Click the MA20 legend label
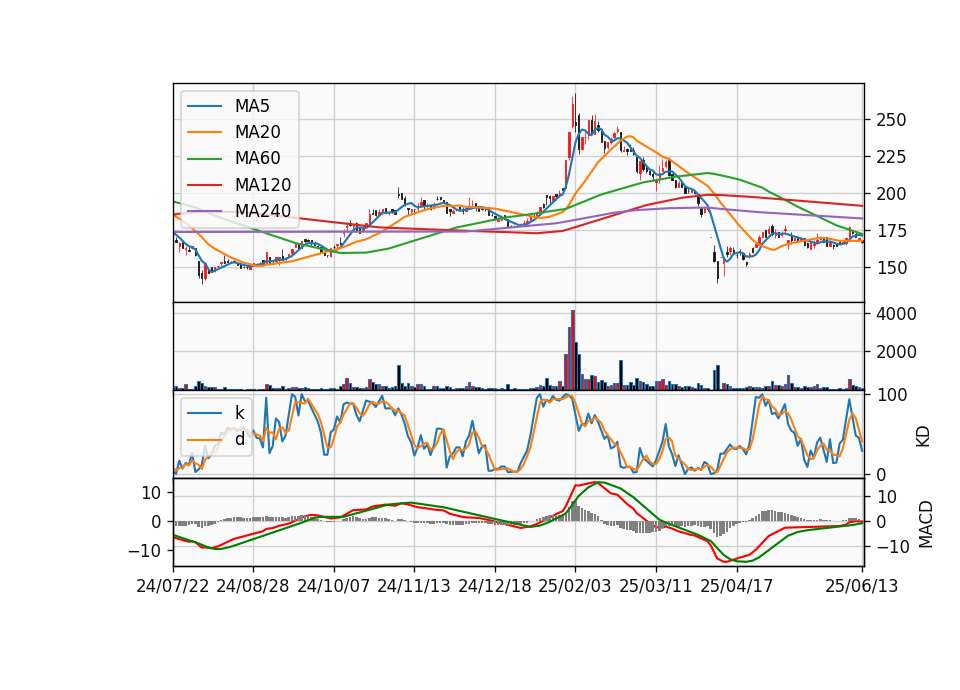The height and width of the screenshot is (690, 960). point(257,132)
